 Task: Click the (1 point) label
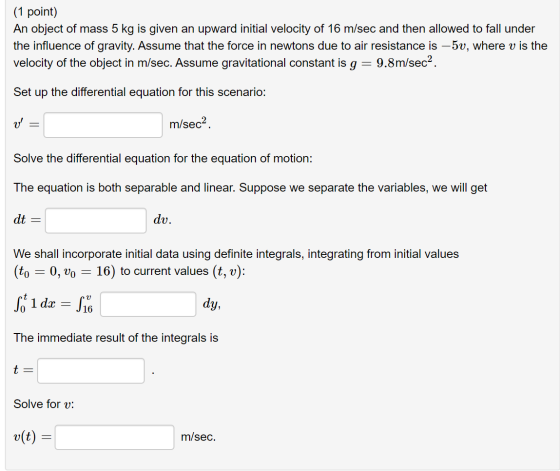coord(35,12)
